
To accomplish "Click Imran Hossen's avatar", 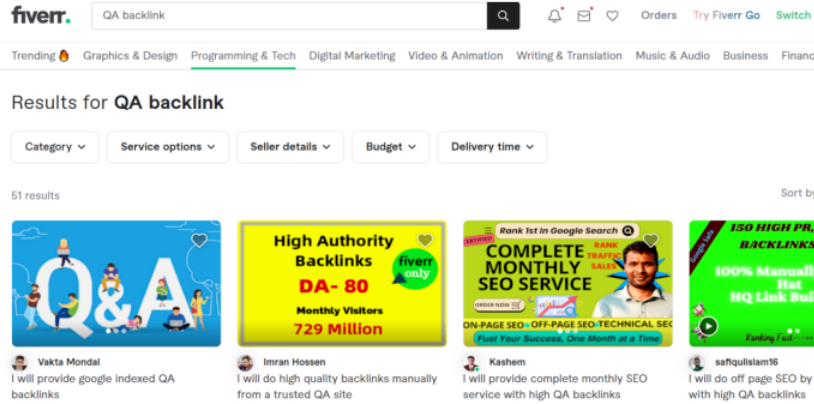I will [x=245, y=362].
